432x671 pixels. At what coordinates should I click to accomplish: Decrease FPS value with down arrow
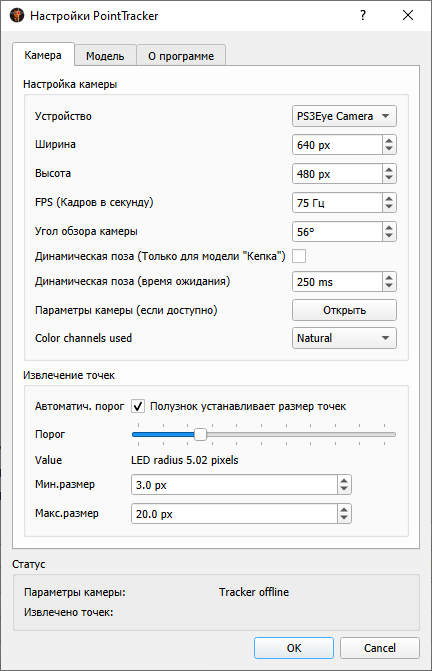(389, 207)
